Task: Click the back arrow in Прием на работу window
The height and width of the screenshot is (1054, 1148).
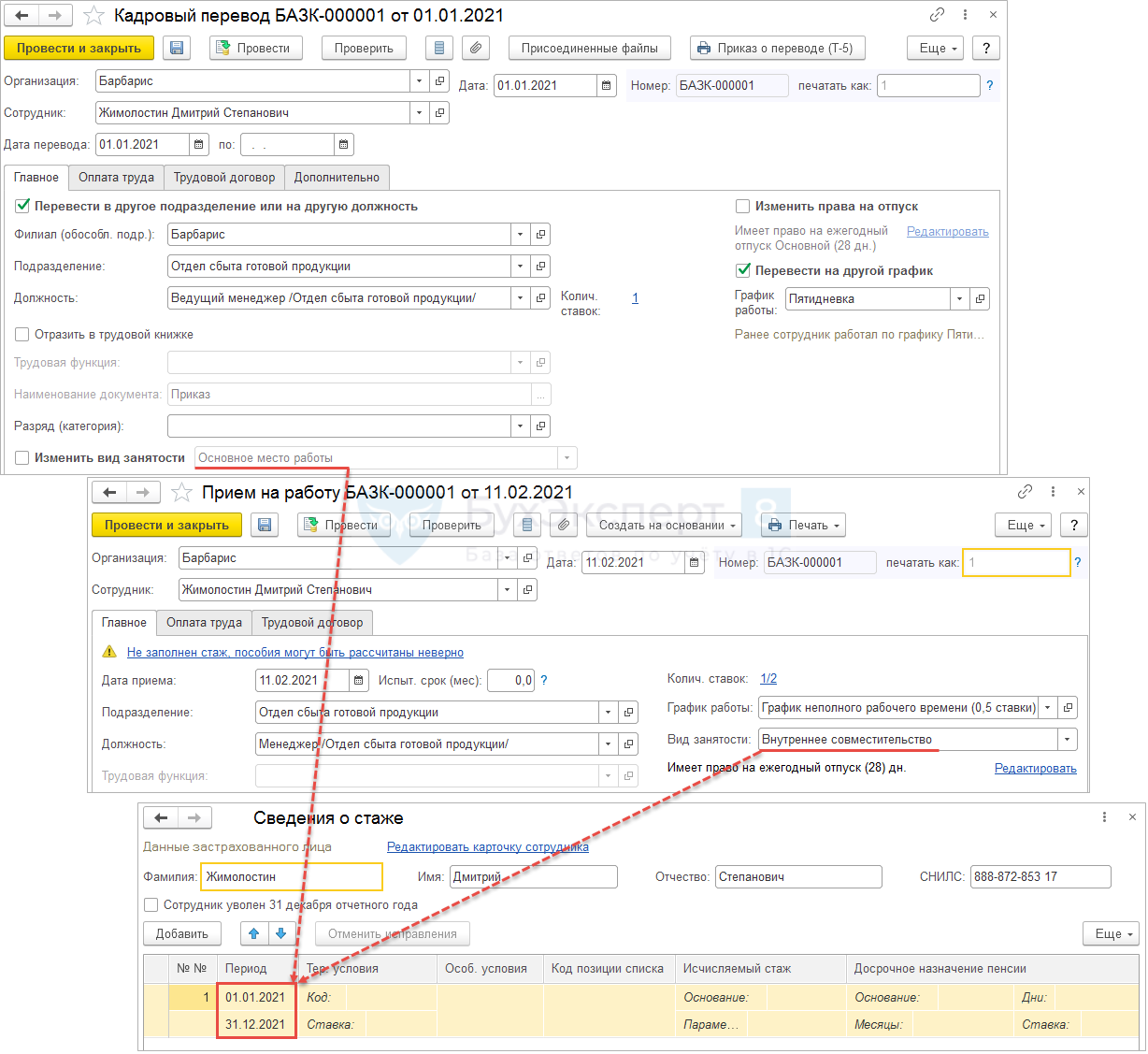Action: [x=109, y=493]
